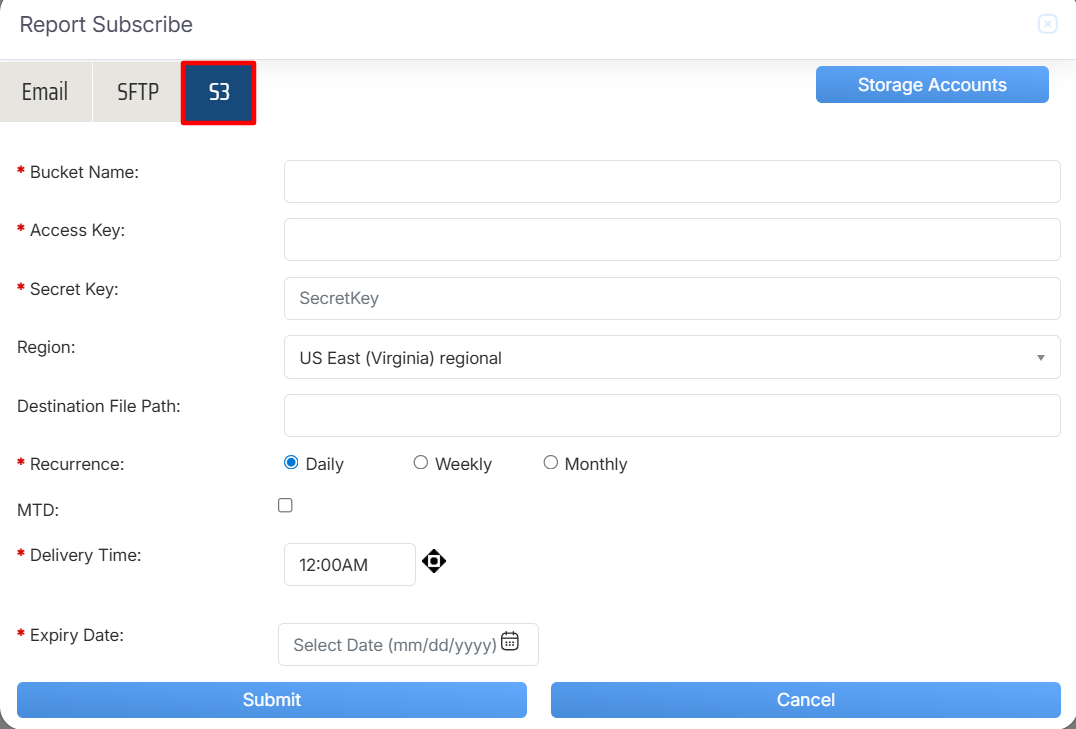Choose Monthly recurrence radio button

[551, 463]
